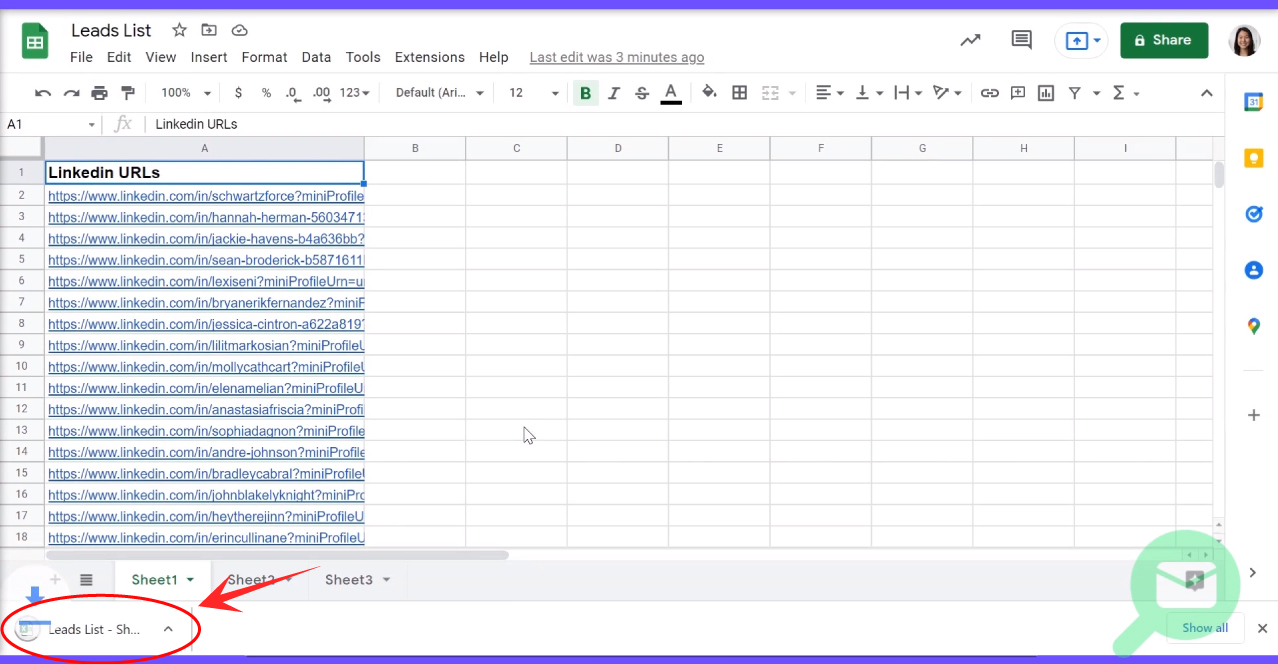Print the spreadsheet using printer icon
The image size is (1278, 664).
point(99,93)
